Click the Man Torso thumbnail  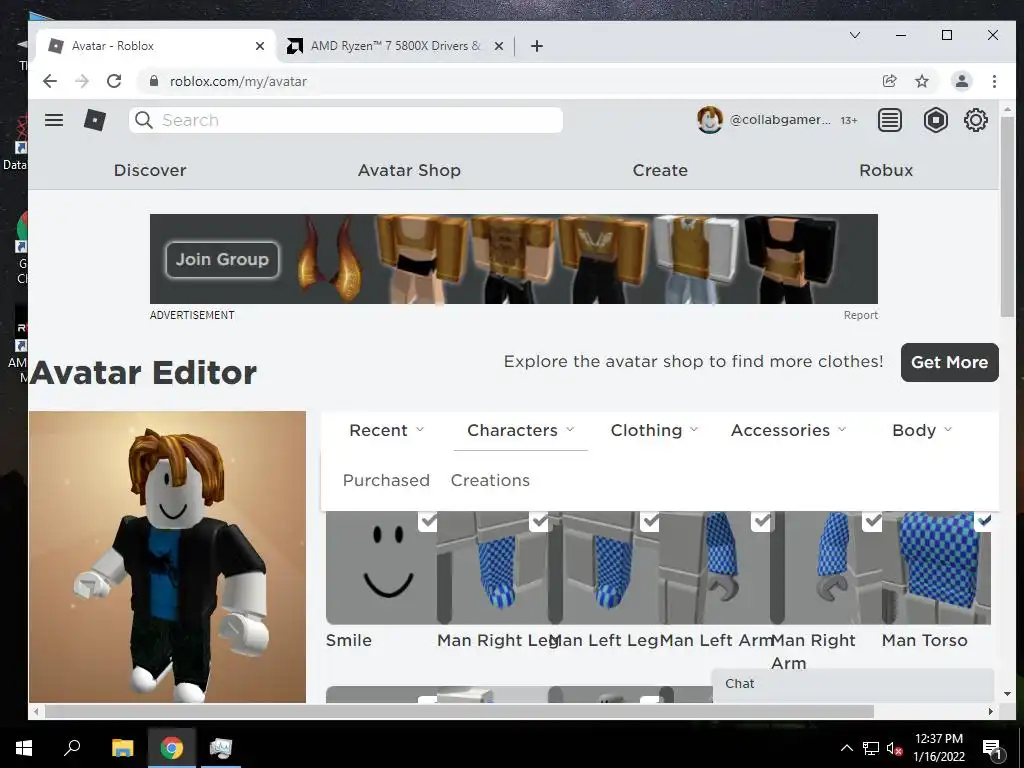coord(936,568)
